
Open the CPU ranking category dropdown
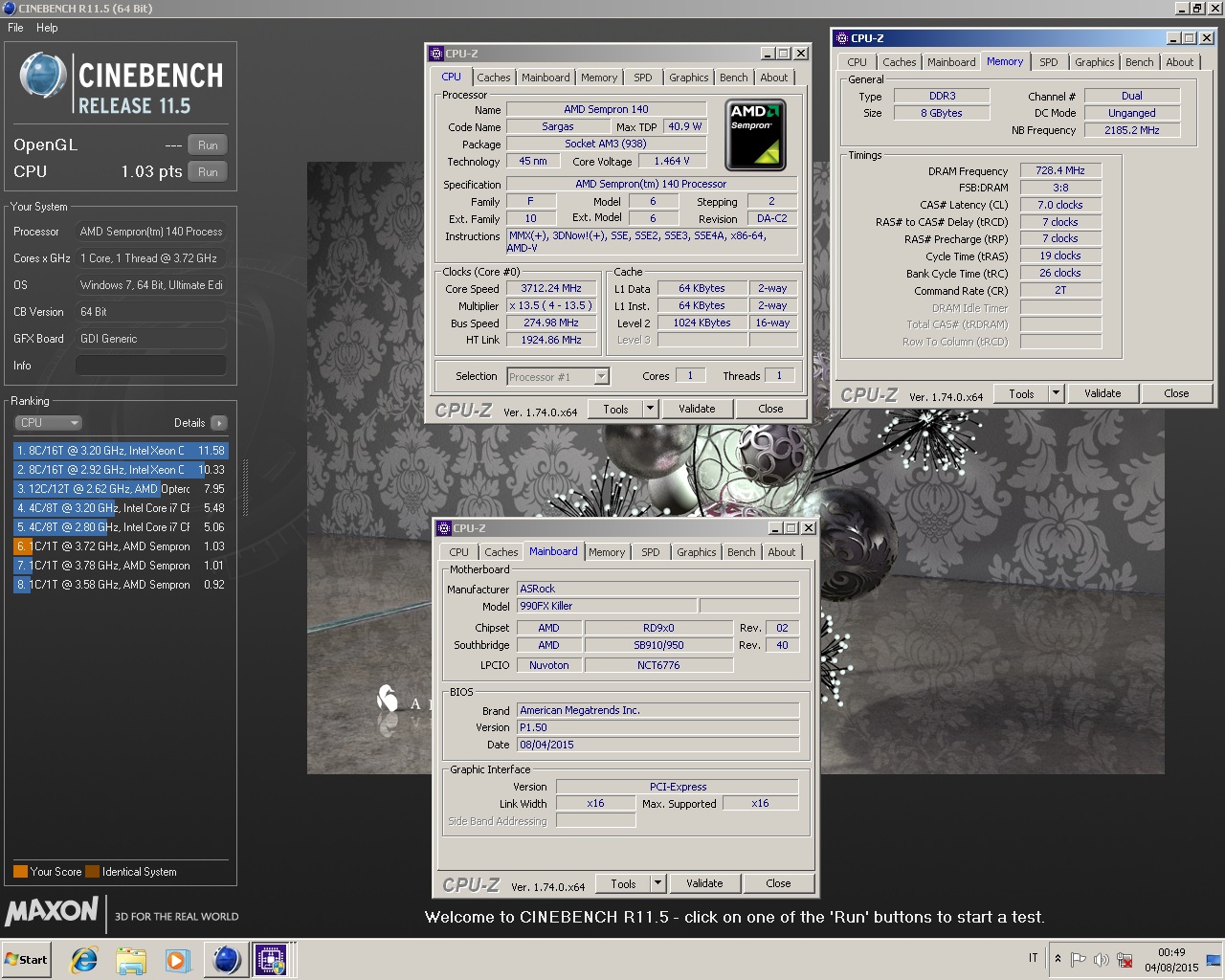pos(48,423)
